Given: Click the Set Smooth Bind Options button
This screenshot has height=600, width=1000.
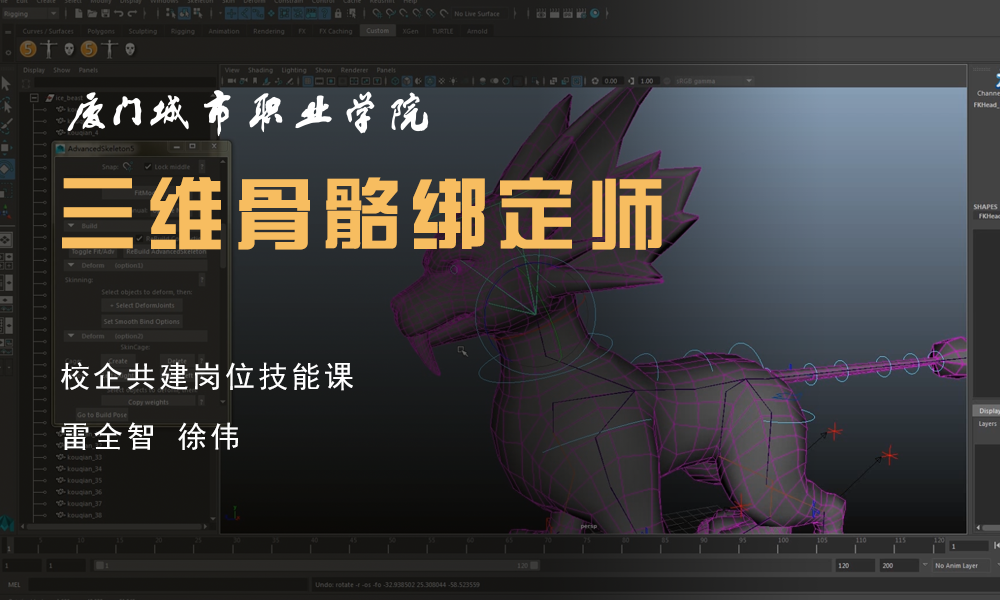Looking at the screenshot, I should (x=142, y=322).
